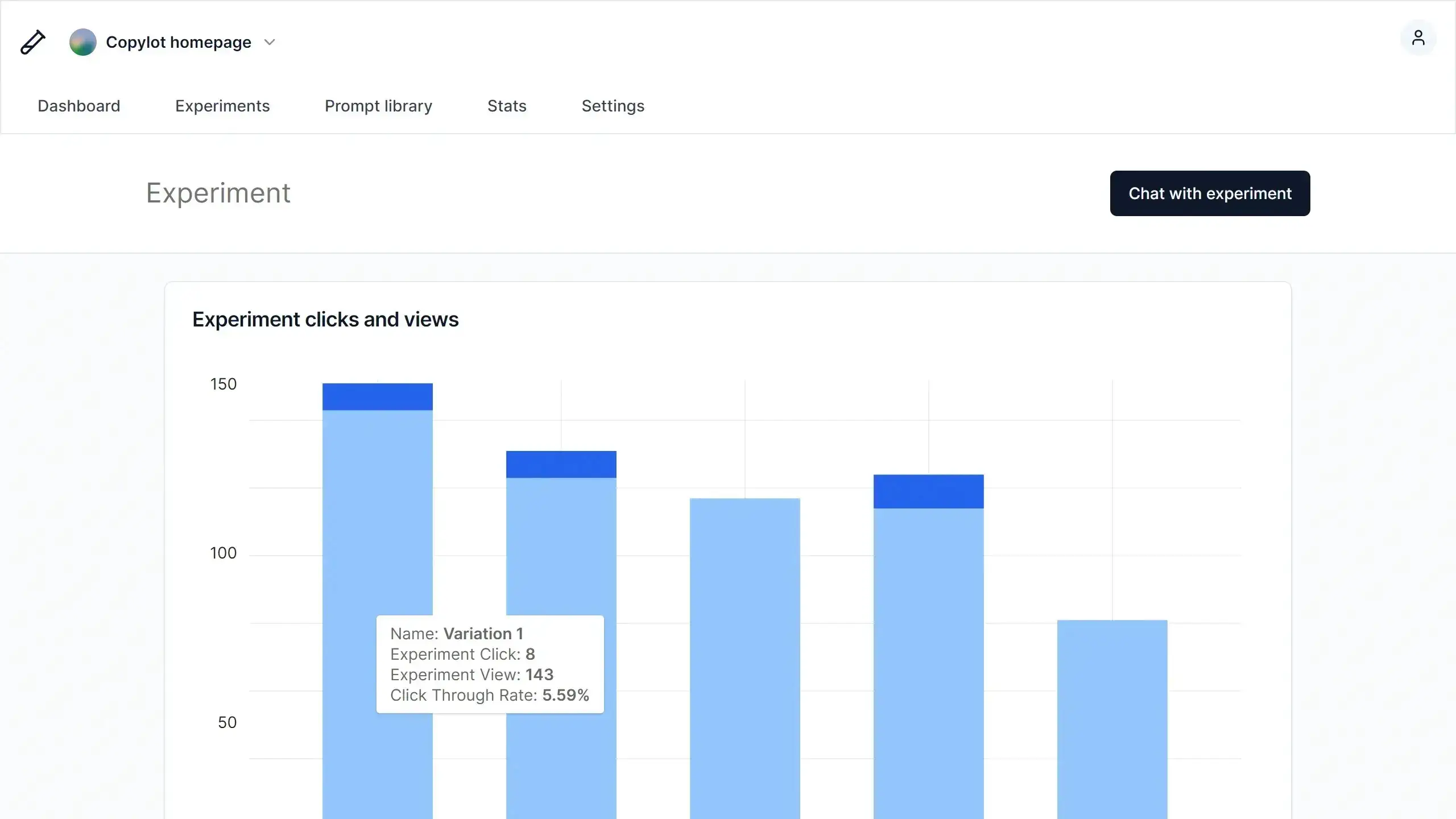
Task: Select the rightmost chart bar
Action: point(1111,711)
